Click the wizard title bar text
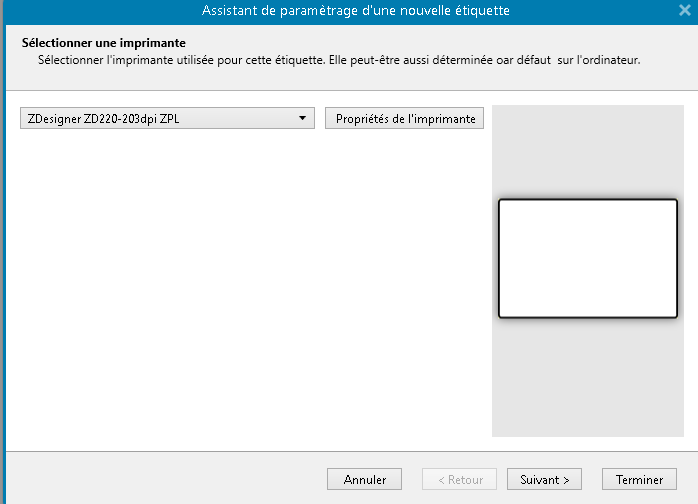This screenshot has width=698, height=504. pos(355,11)
